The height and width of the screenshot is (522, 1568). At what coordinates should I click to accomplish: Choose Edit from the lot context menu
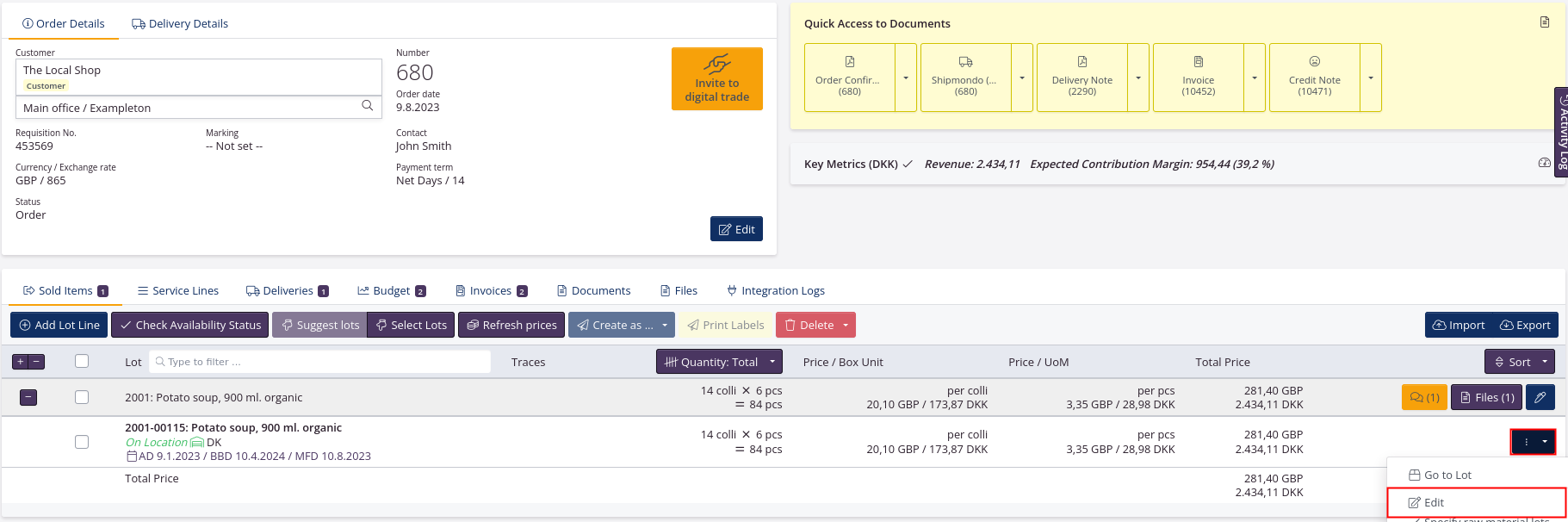[x=1434, y=502]
